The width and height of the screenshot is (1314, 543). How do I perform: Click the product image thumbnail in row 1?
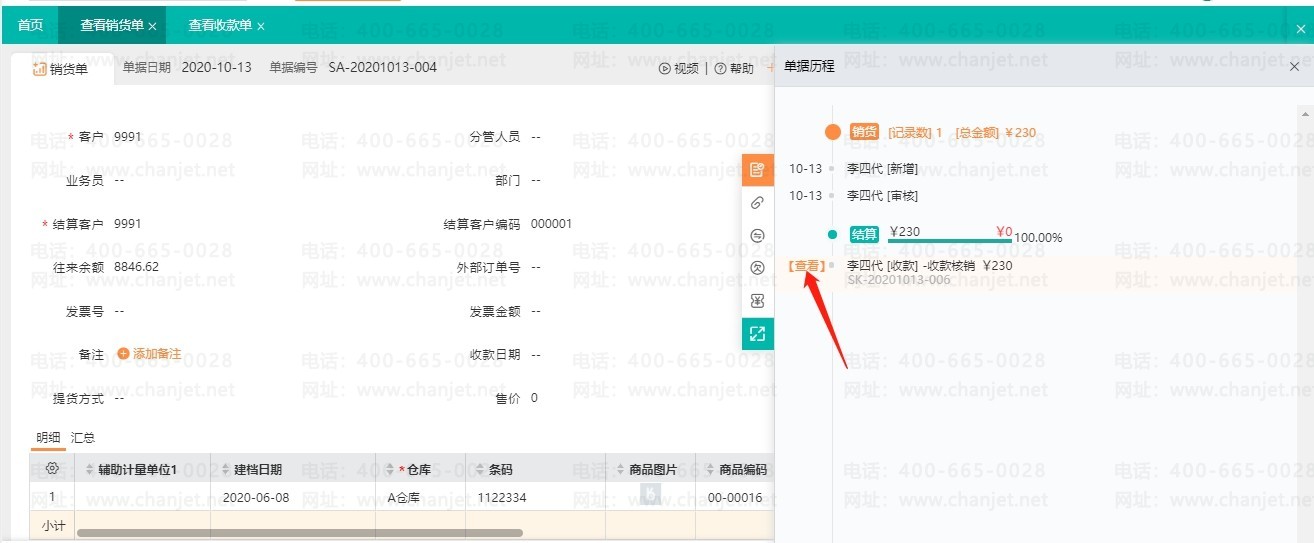click(650, 494)
